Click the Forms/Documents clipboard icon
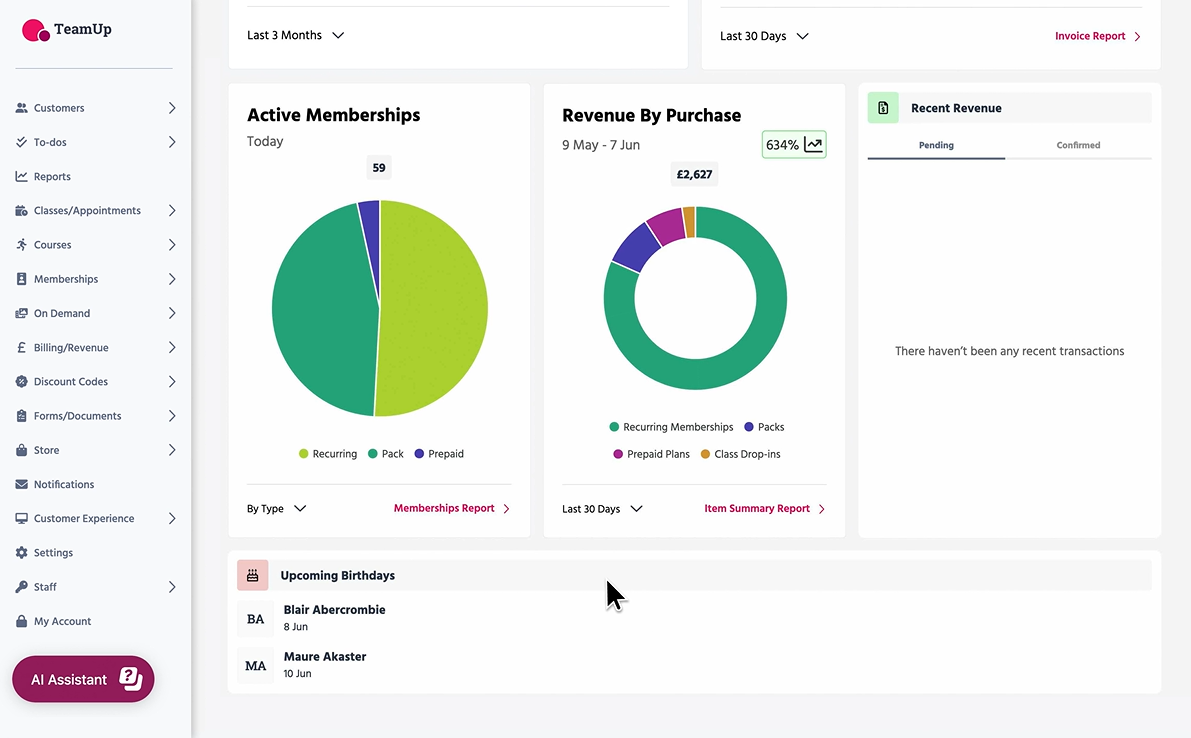The height and width of the screenshot is (738, 1191). coord(21,415)
